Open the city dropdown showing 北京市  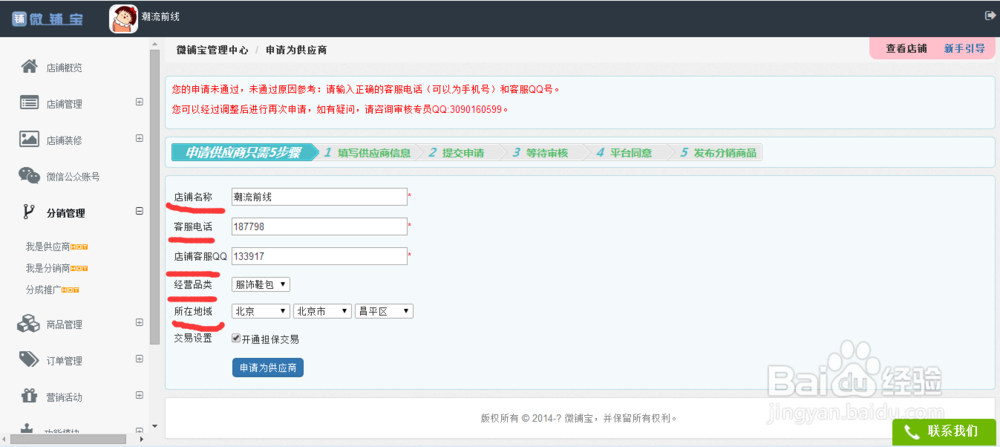[322, 311]
